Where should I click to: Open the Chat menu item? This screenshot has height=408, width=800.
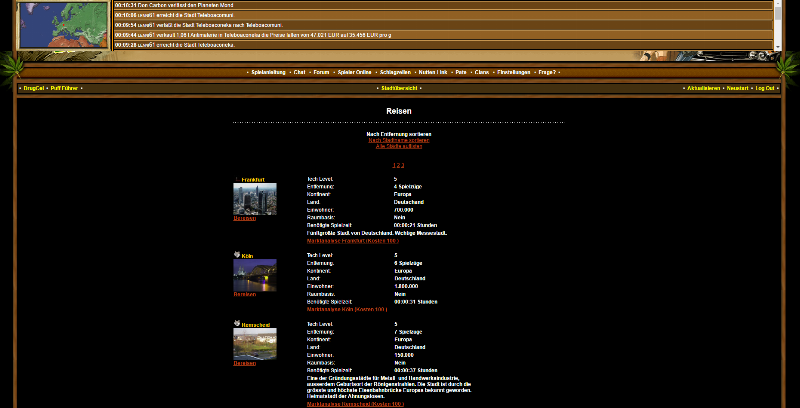[299, 72]
